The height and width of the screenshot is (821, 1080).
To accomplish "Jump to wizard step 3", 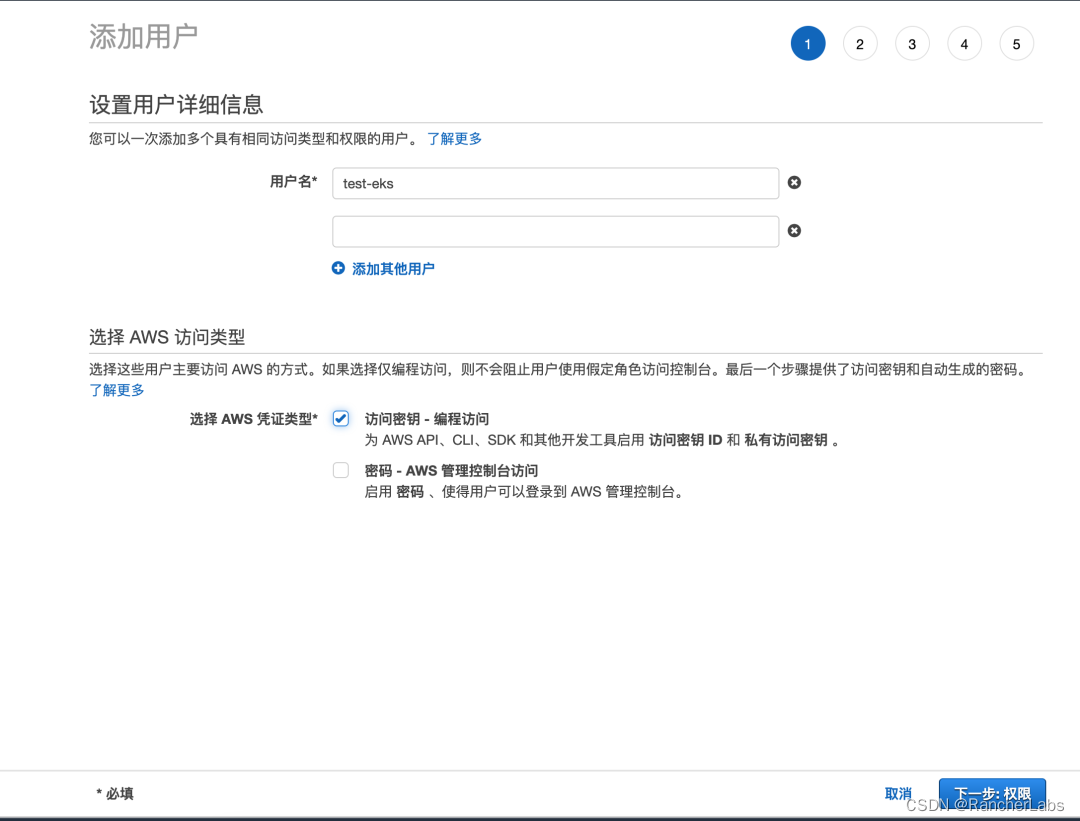I will (913, 43).
